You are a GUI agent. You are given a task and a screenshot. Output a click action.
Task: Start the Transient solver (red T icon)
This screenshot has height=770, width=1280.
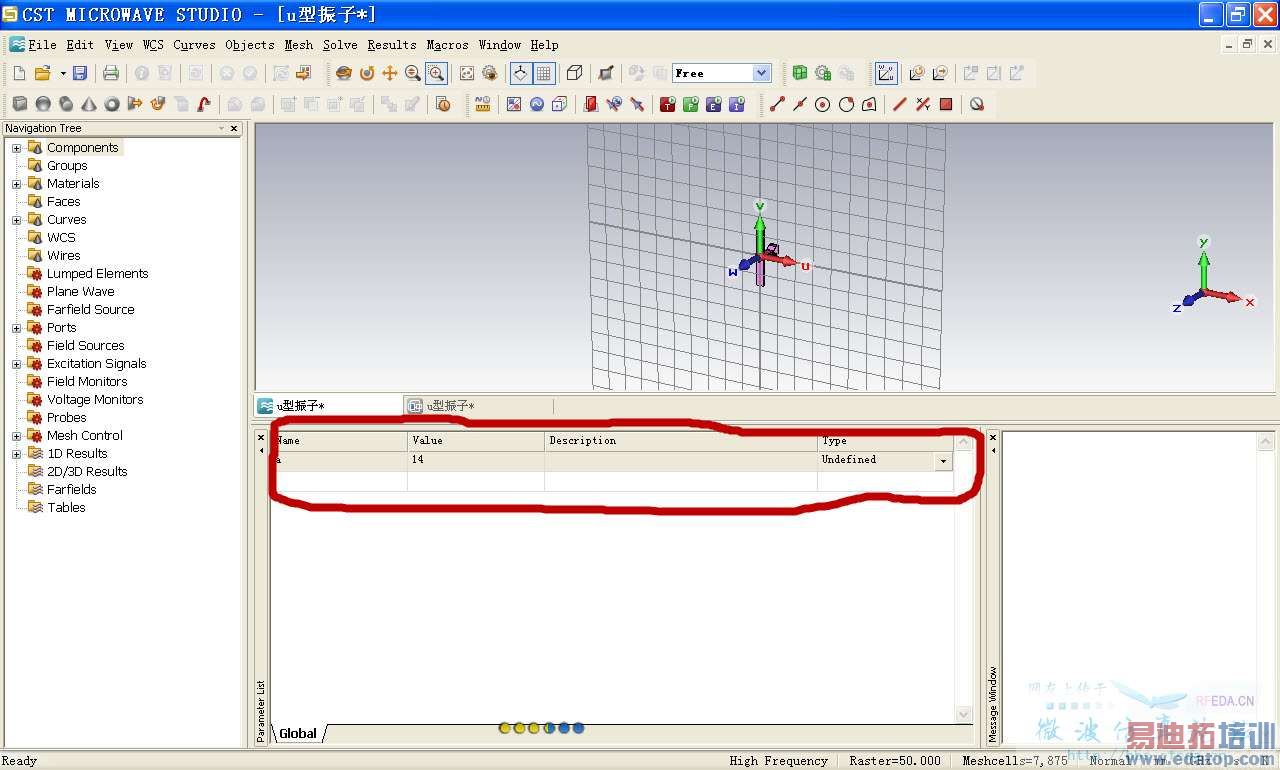coord(667,104)
